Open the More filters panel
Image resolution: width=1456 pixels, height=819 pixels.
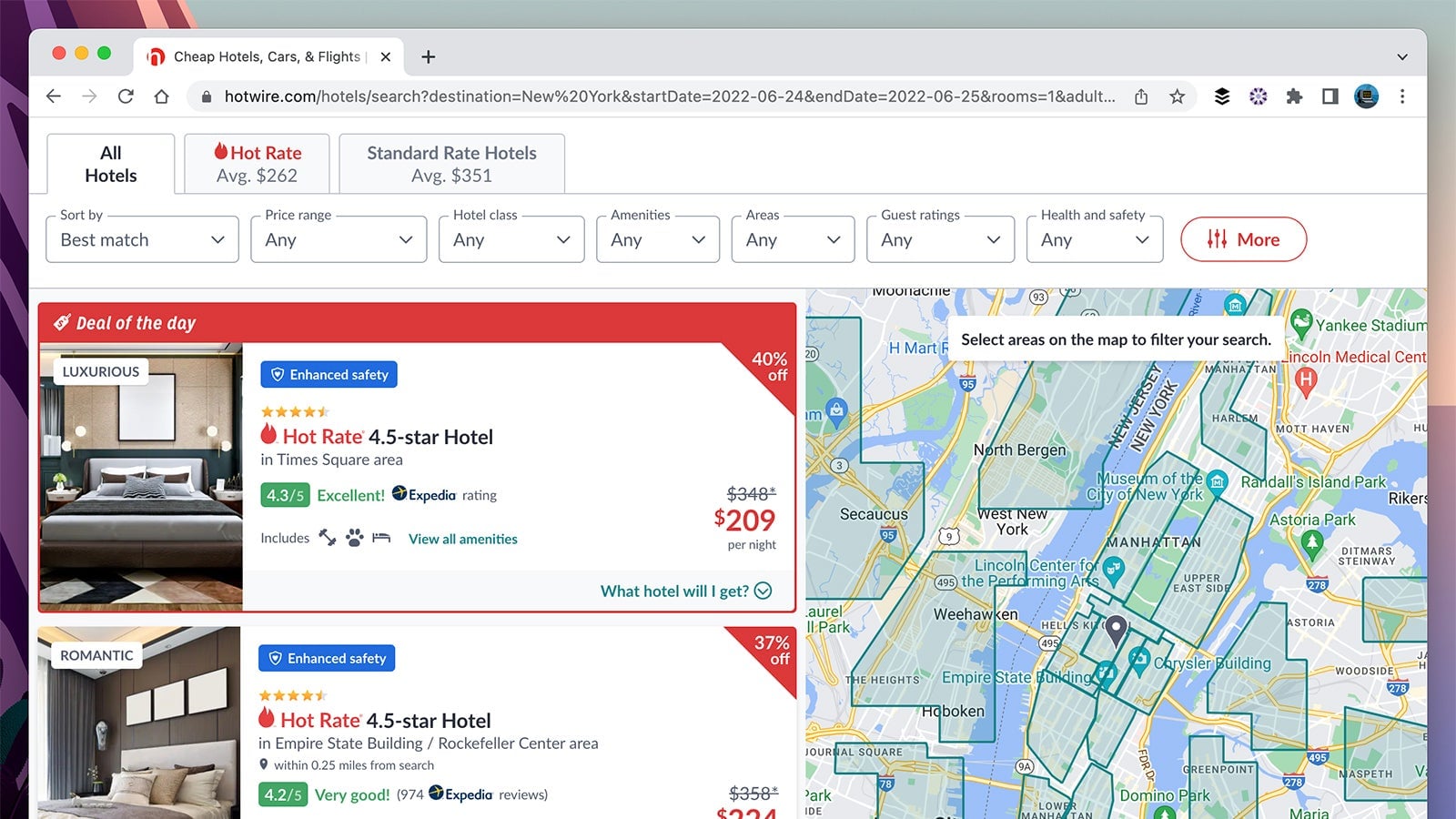click(1243, 239)
